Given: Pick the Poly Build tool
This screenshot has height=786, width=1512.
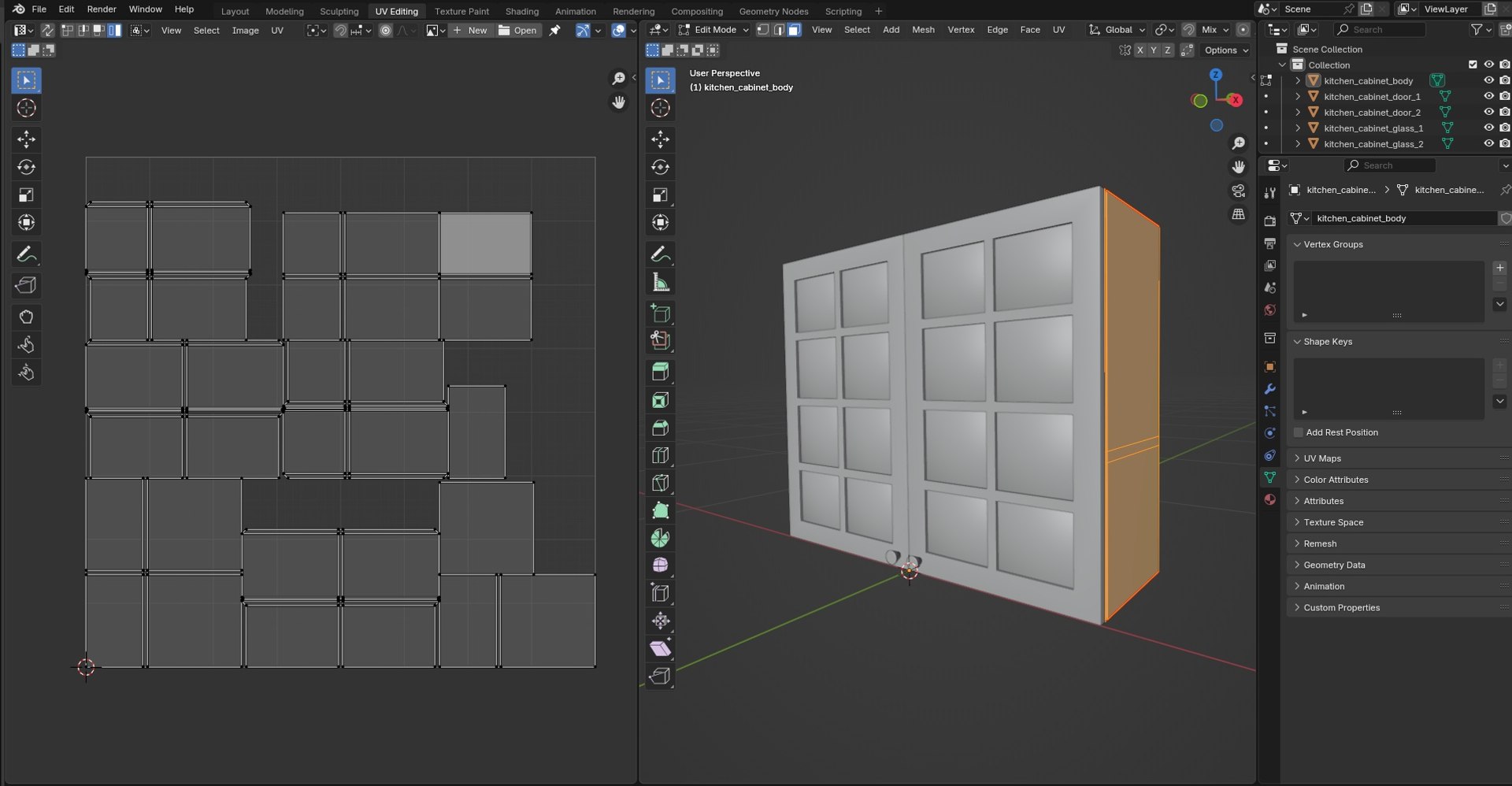Looking at the screenshot, I should [x=660, y=510].
